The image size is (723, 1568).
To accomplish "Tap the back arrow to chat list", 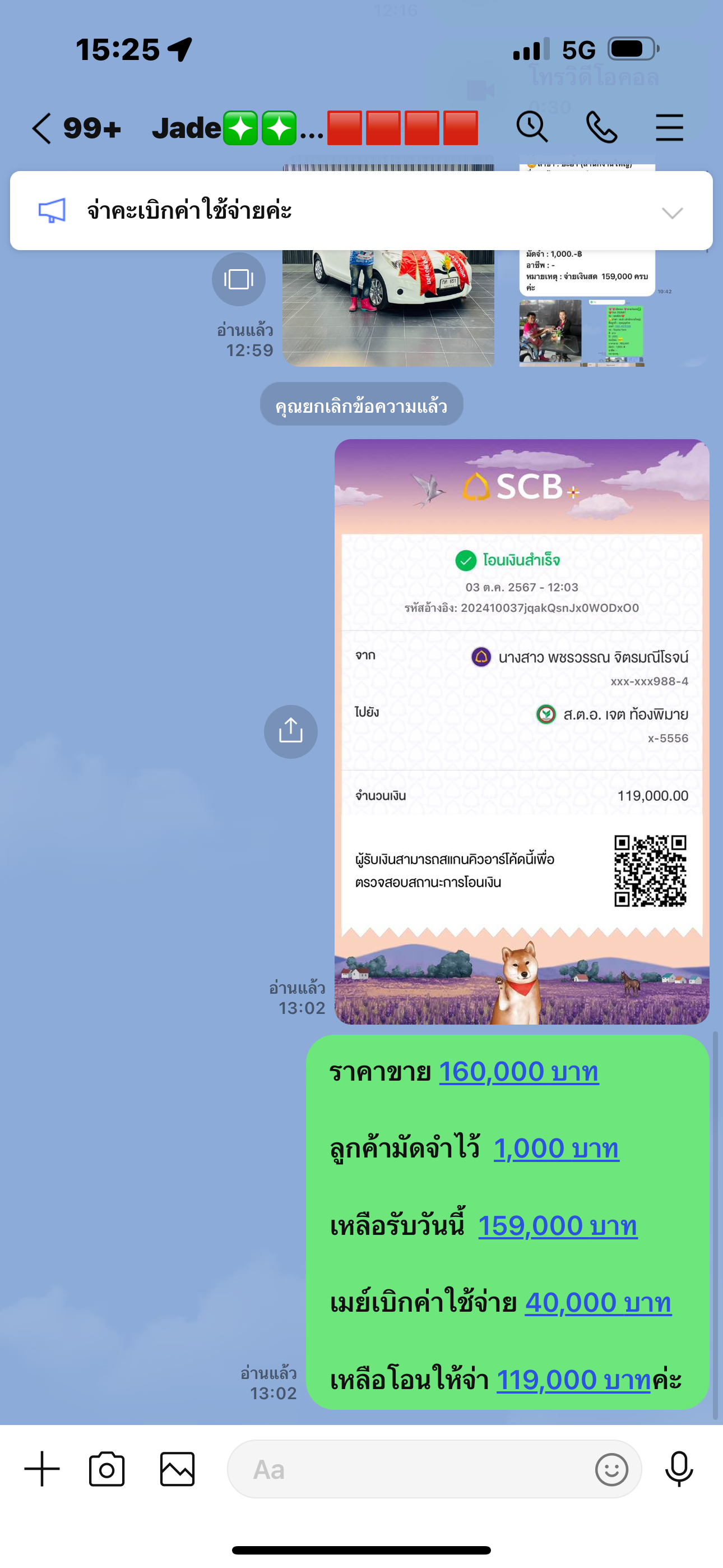I will (41, 128).
